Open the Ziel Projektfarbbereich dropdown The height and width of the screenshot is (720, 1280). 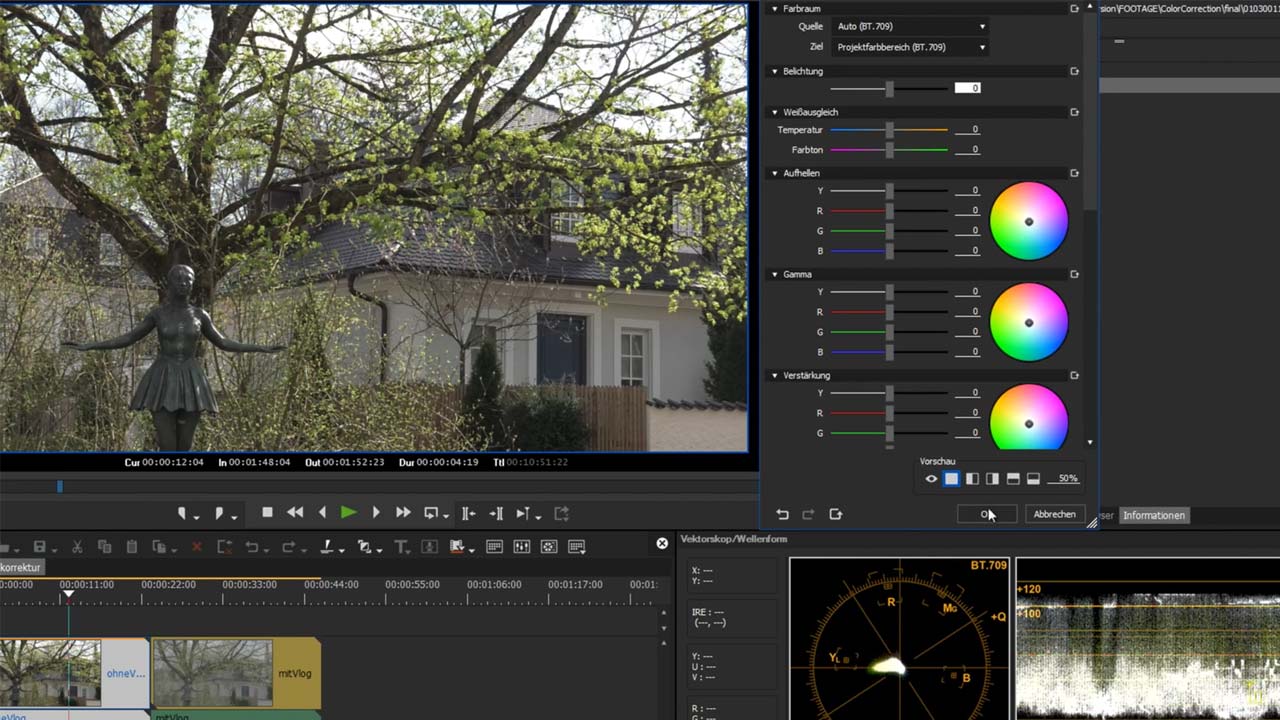pos(908,47)
